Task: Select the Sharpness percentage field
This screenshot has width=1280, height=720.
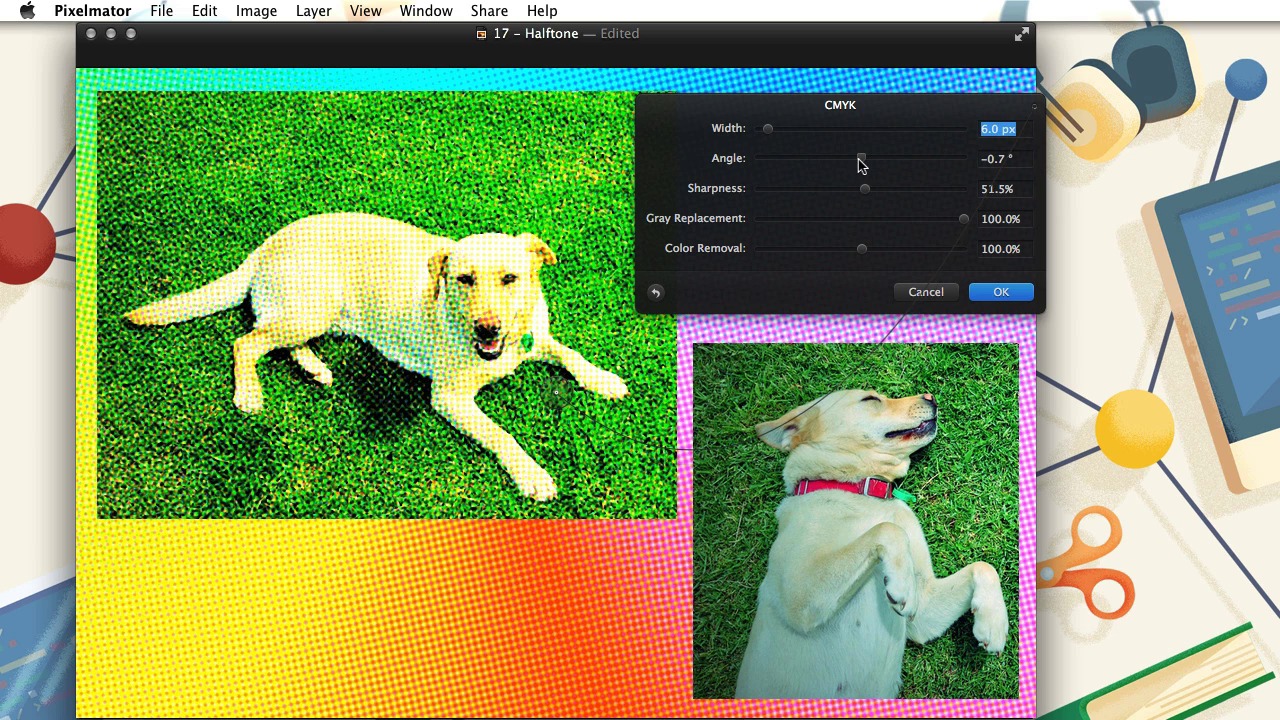Action: (x=998, y=189)
